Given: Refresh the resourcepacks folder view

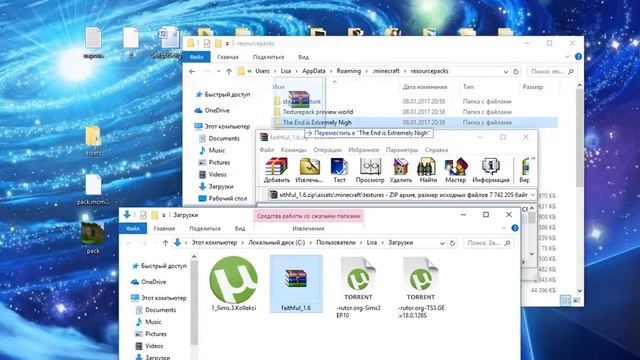Looking at the screenshot, I should 516,71.
